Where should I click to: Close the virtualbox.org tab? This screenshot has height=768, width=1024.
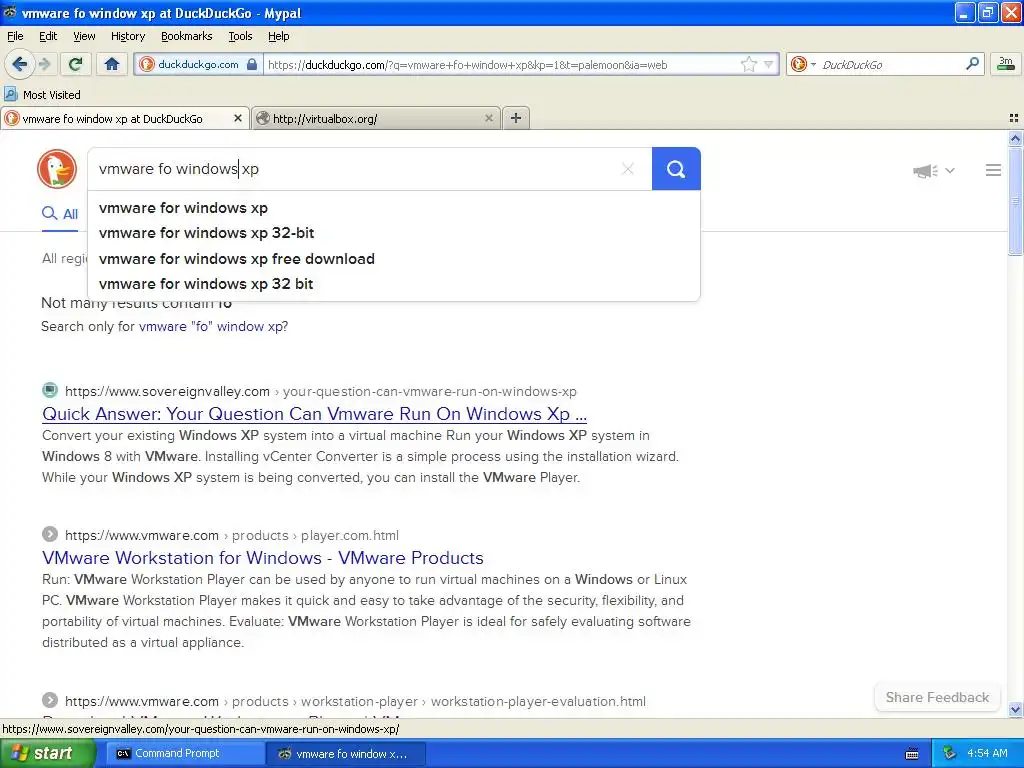tap(488, 118)
